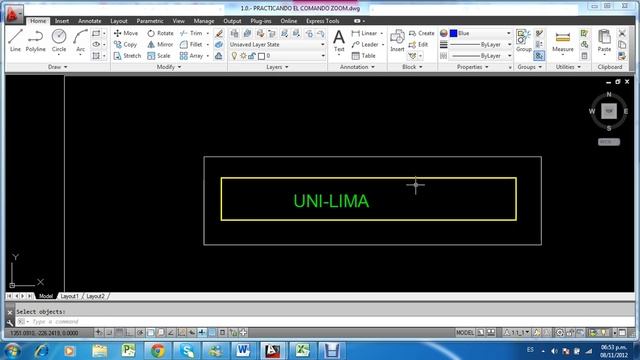This screenshot has width=640, height=360.
Task: Open Microsoft Word from the taskbar
Action: (x=243, y=351)
